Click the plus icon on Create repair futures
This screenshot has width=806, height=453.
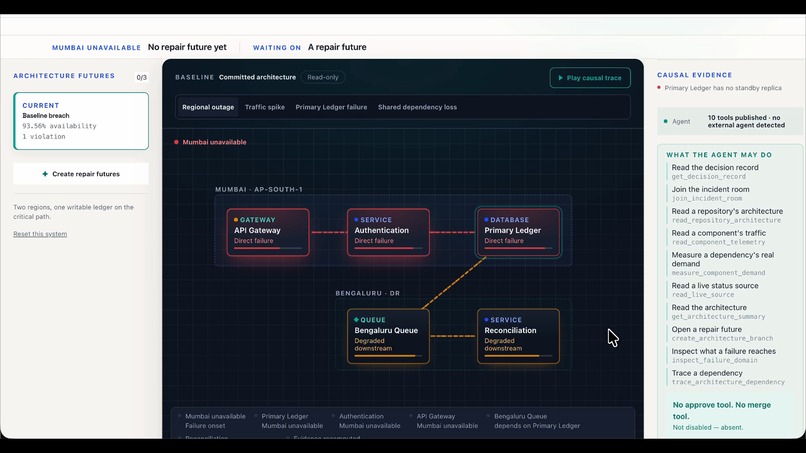(45, 174)
